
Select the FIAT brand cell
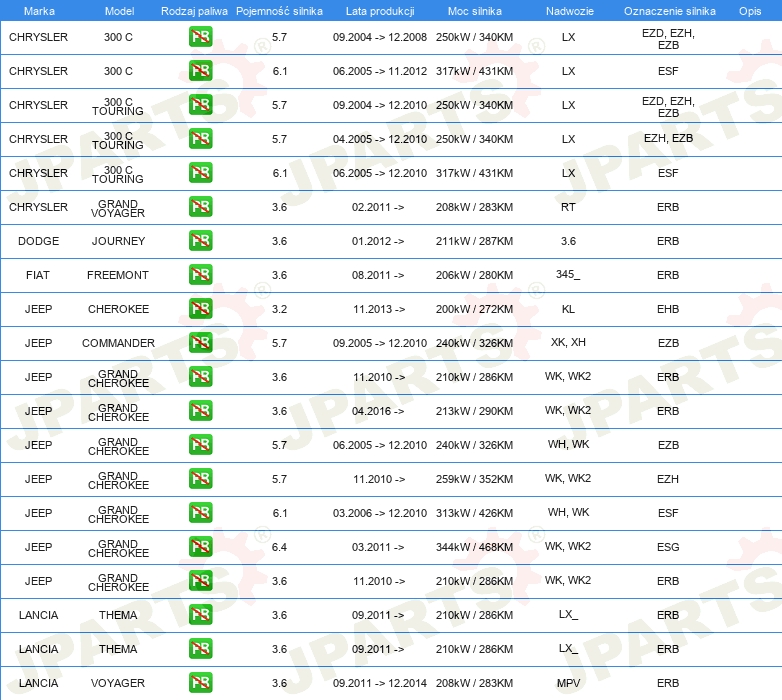[38, 275]
